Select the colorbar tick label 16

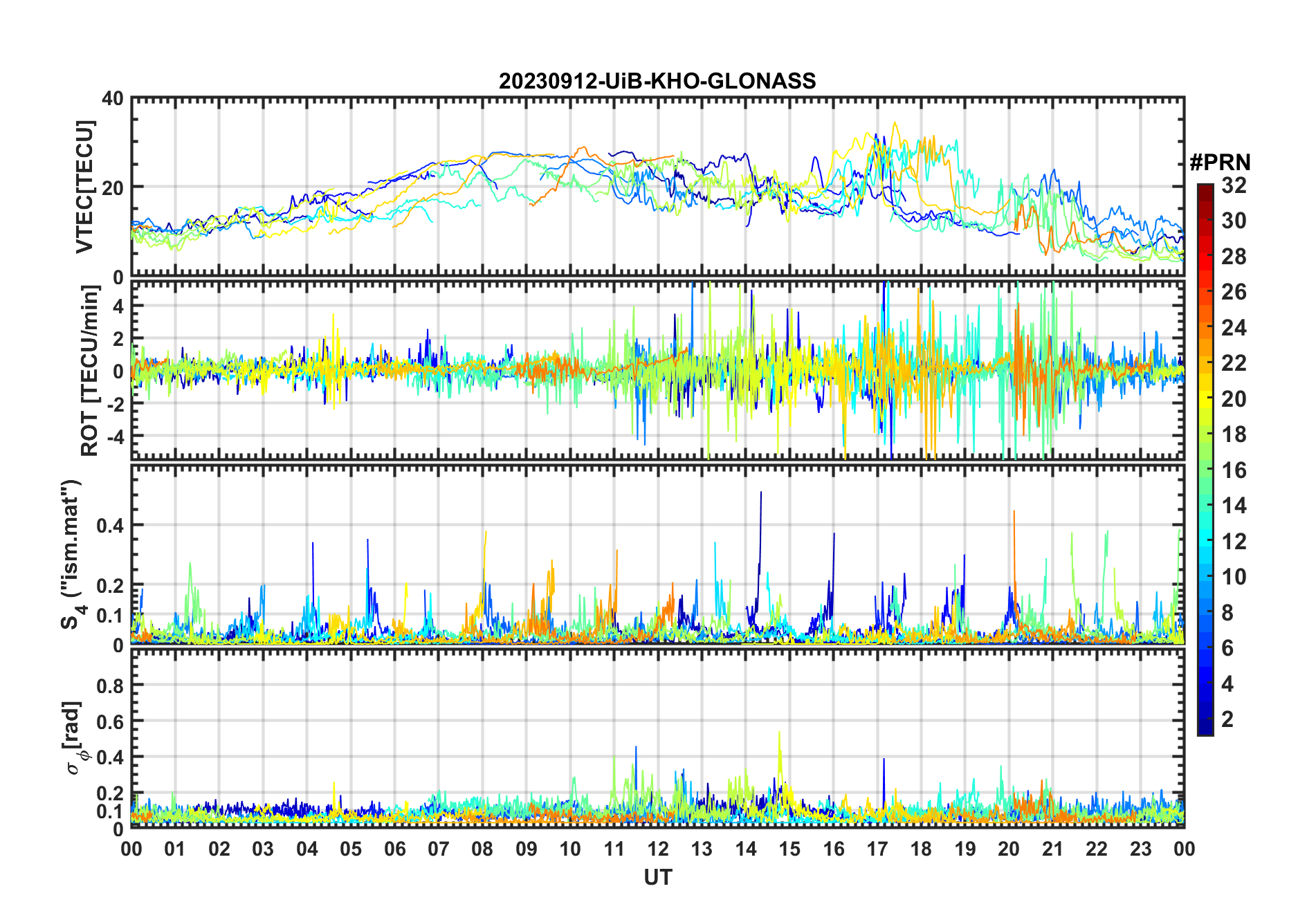coord(1234,470)
